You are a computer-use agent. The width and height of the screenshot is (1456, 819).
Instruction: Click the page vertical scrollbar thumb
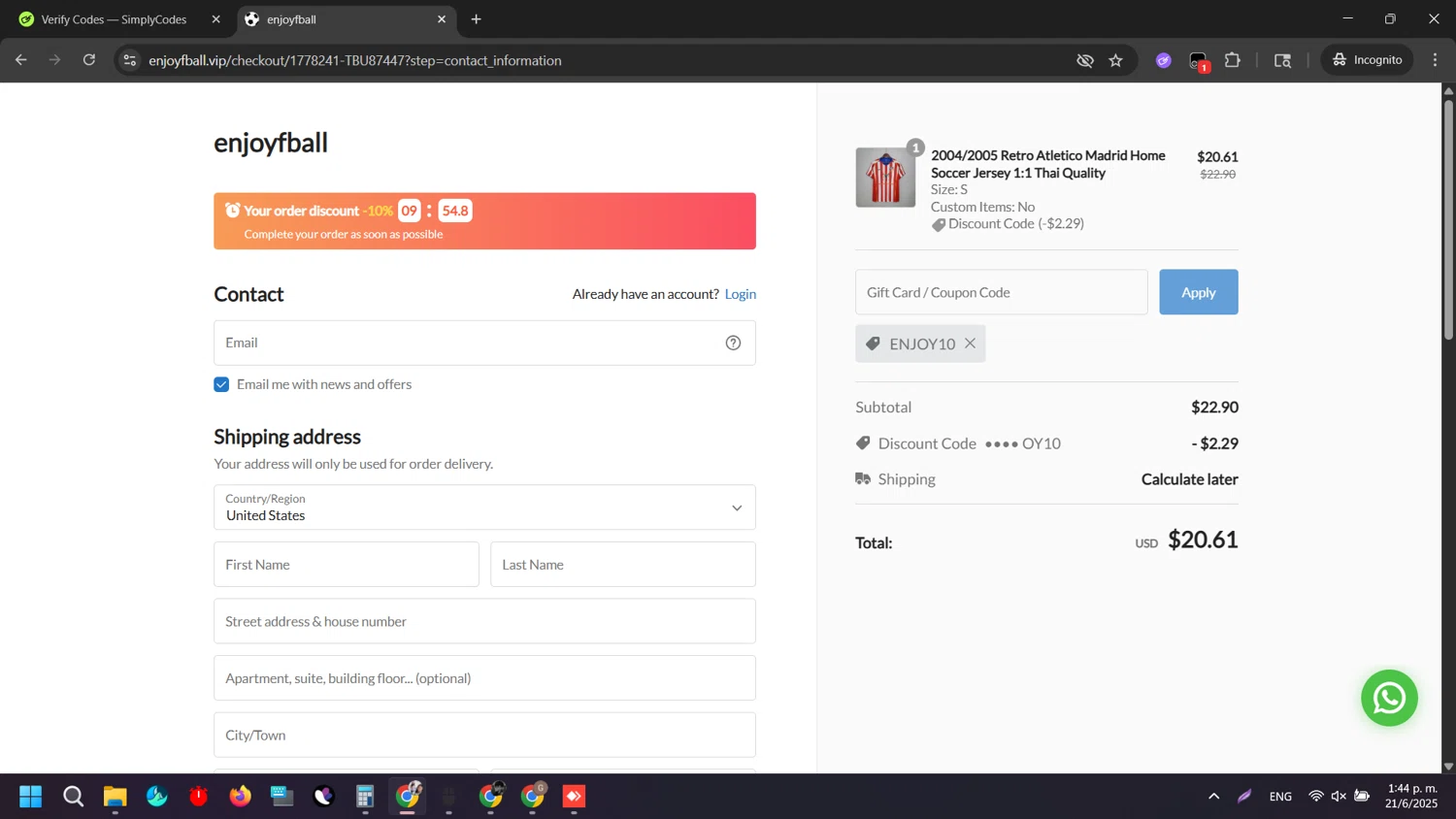(x=1448, y=218)
